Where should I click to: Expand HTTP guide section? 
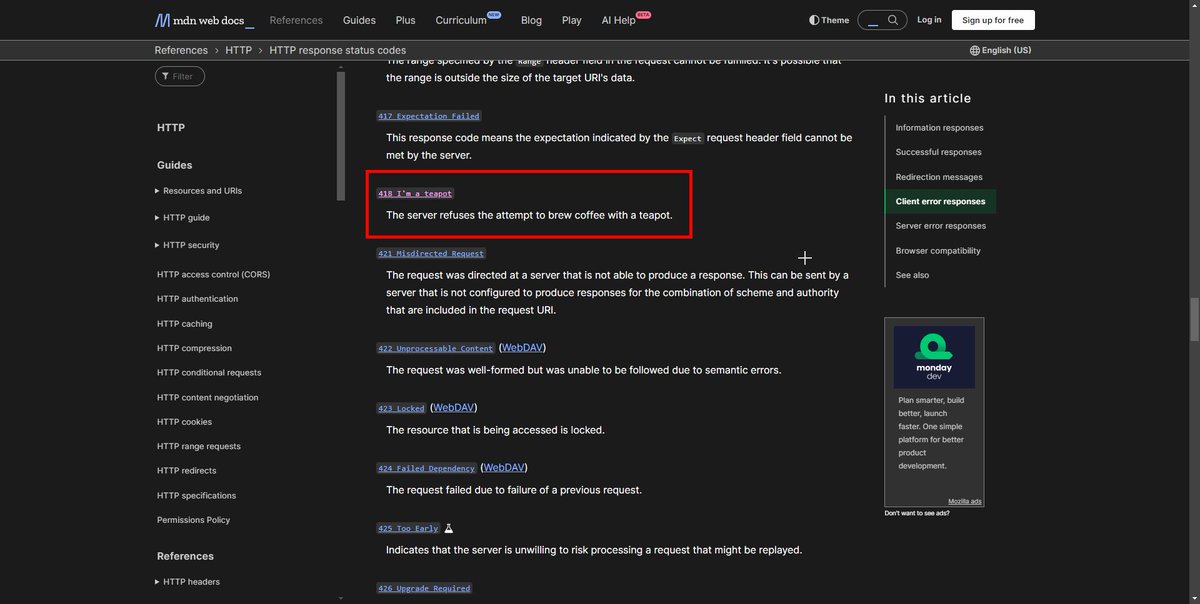pos(183,218)
